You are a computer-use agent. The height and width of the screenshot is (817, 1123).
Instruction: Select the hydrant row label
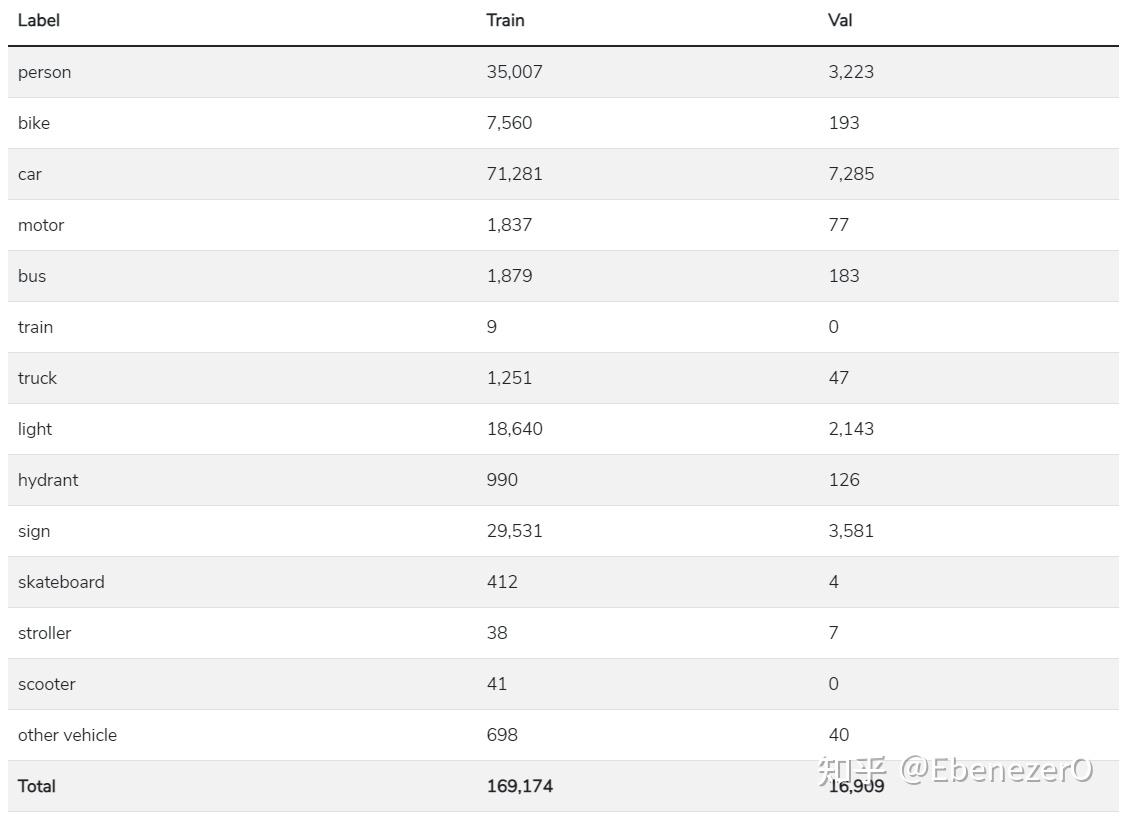click(x=48, y=480)
